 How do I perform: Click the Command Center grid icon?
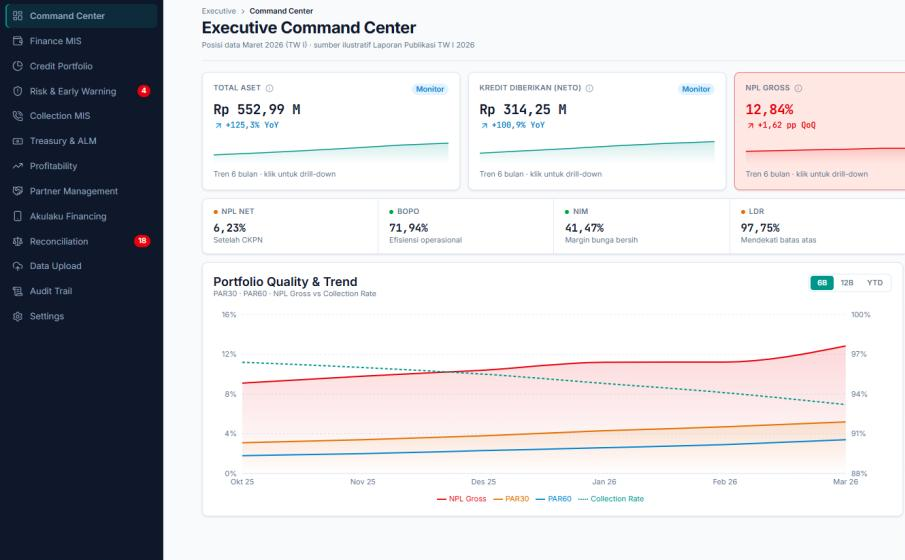click(18, 16)
